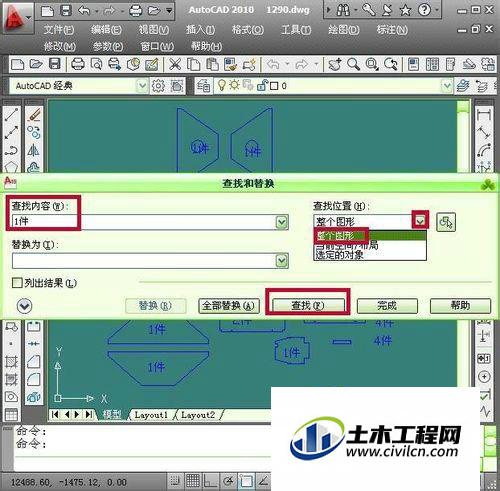The image size is (500, 491).
Task: Open the 文件(F) menu
Action: point(58,30)
